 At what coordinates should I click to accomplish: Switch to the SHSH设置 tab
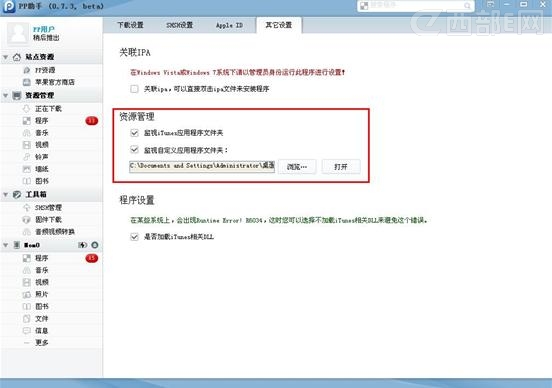pyautogui.click(x=180, y=25)
